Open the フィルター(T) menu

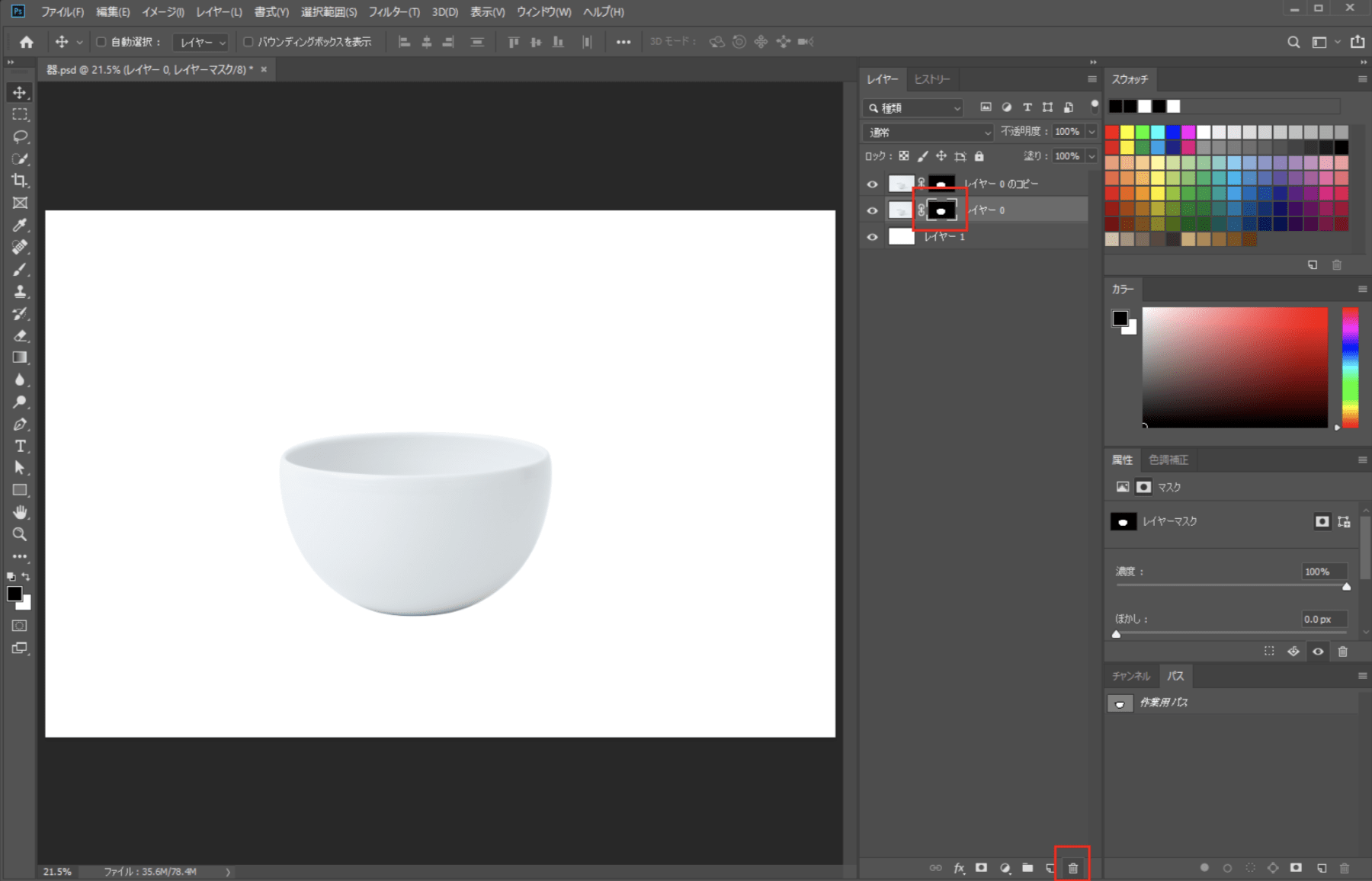[x=394, y=12]
